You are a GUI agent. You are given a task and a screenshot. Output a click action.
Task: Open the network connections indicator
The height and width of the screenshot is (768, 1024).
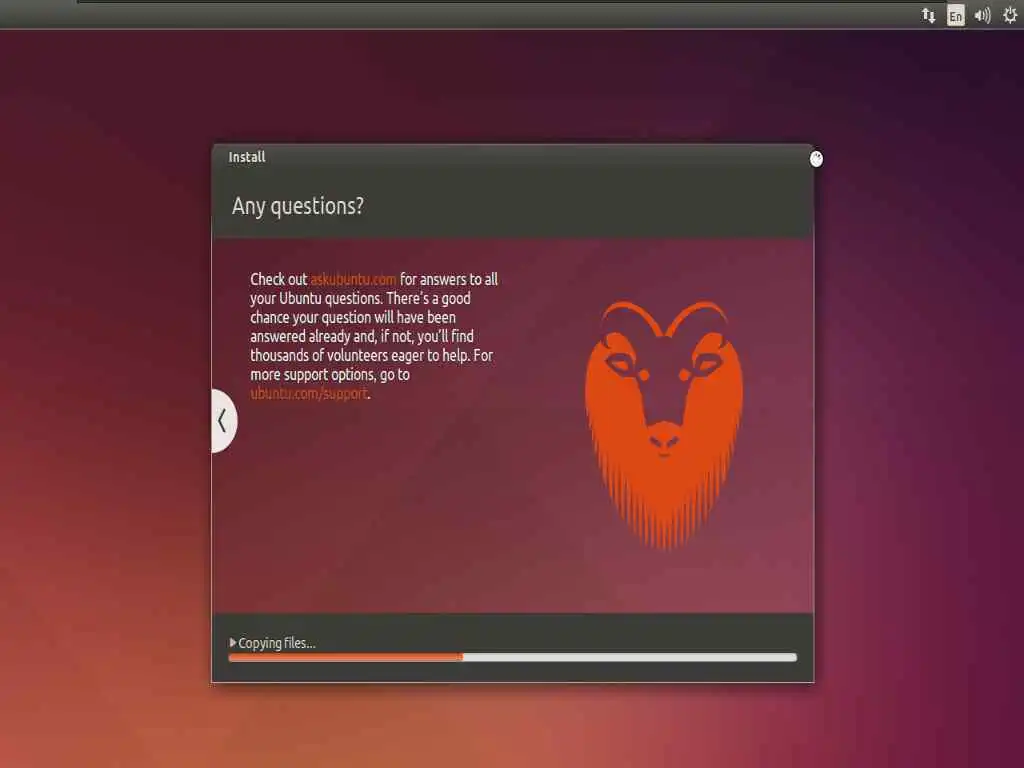tap(928, 15)
